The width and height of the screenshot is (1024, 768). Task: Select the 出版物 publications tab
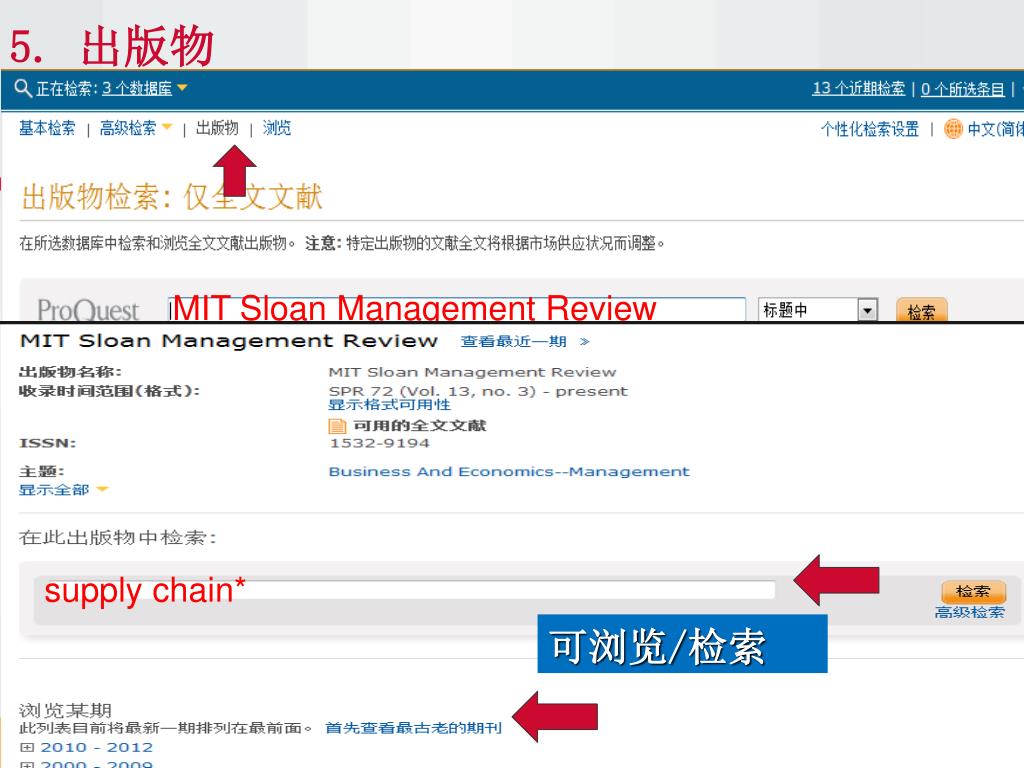pos(217,128)
